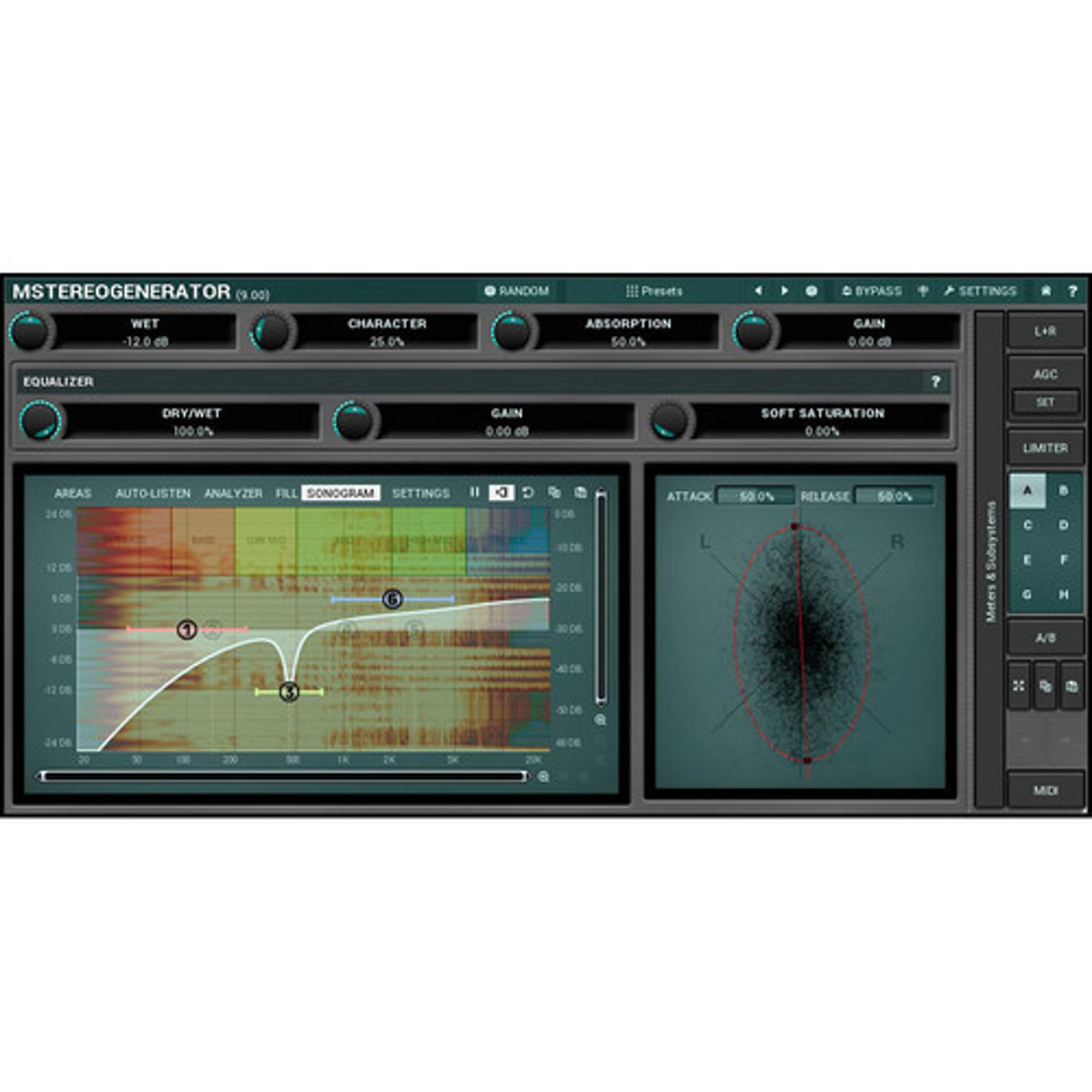Click the round icon beside the next preset arrow
Viewport: 1092px width, 1092px height.
pos(812,291)
